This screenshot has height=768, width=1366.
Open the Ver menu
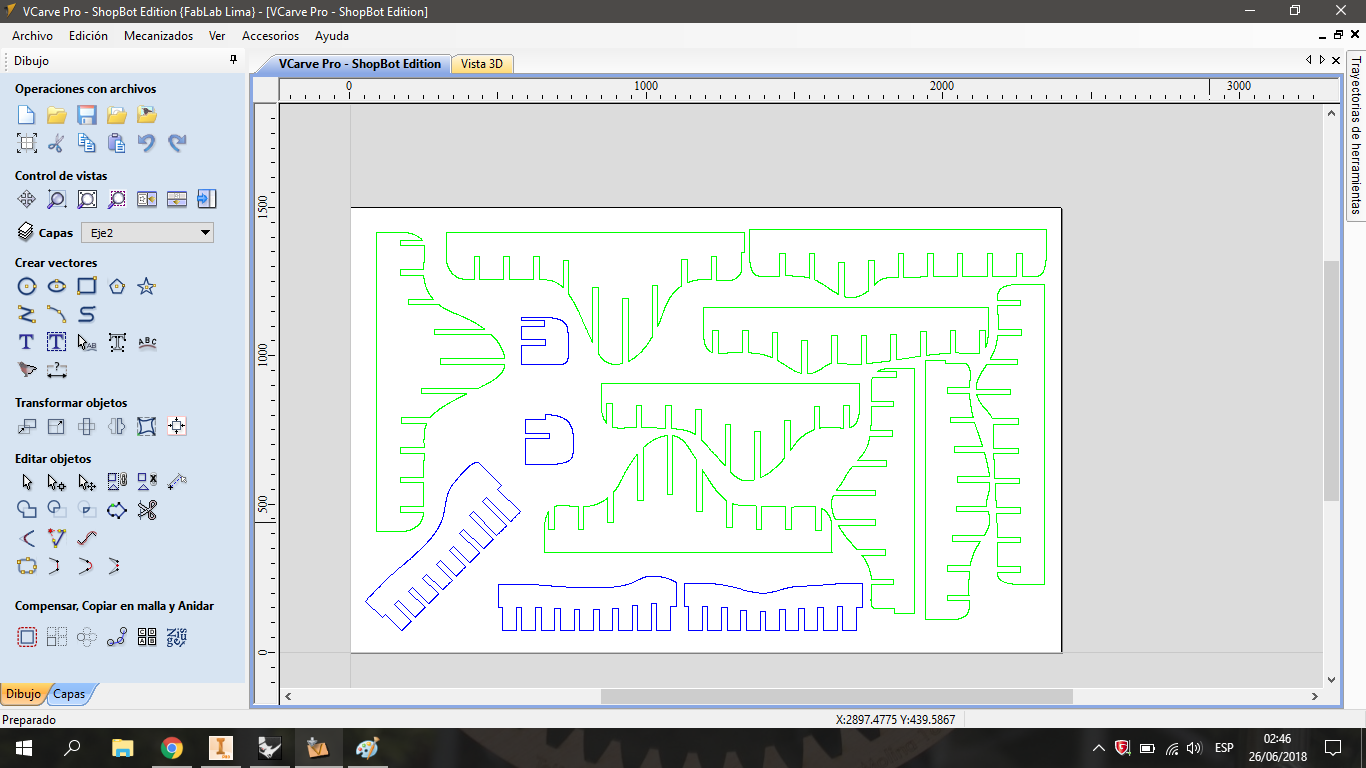(x=217, y=35)
